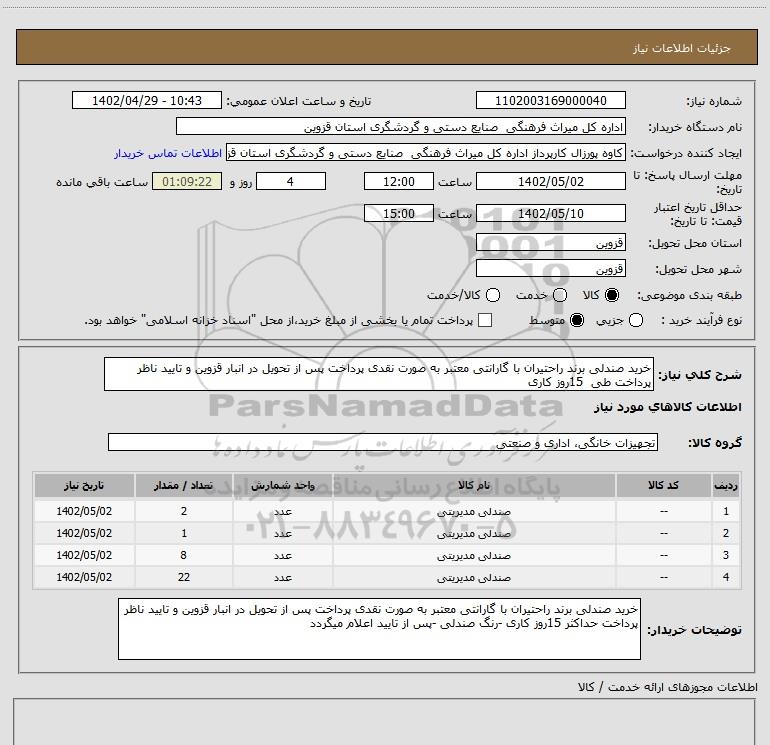Click the اطلاعات مجوزهای ارائه خدمت / کالا heading

(667, 687)
